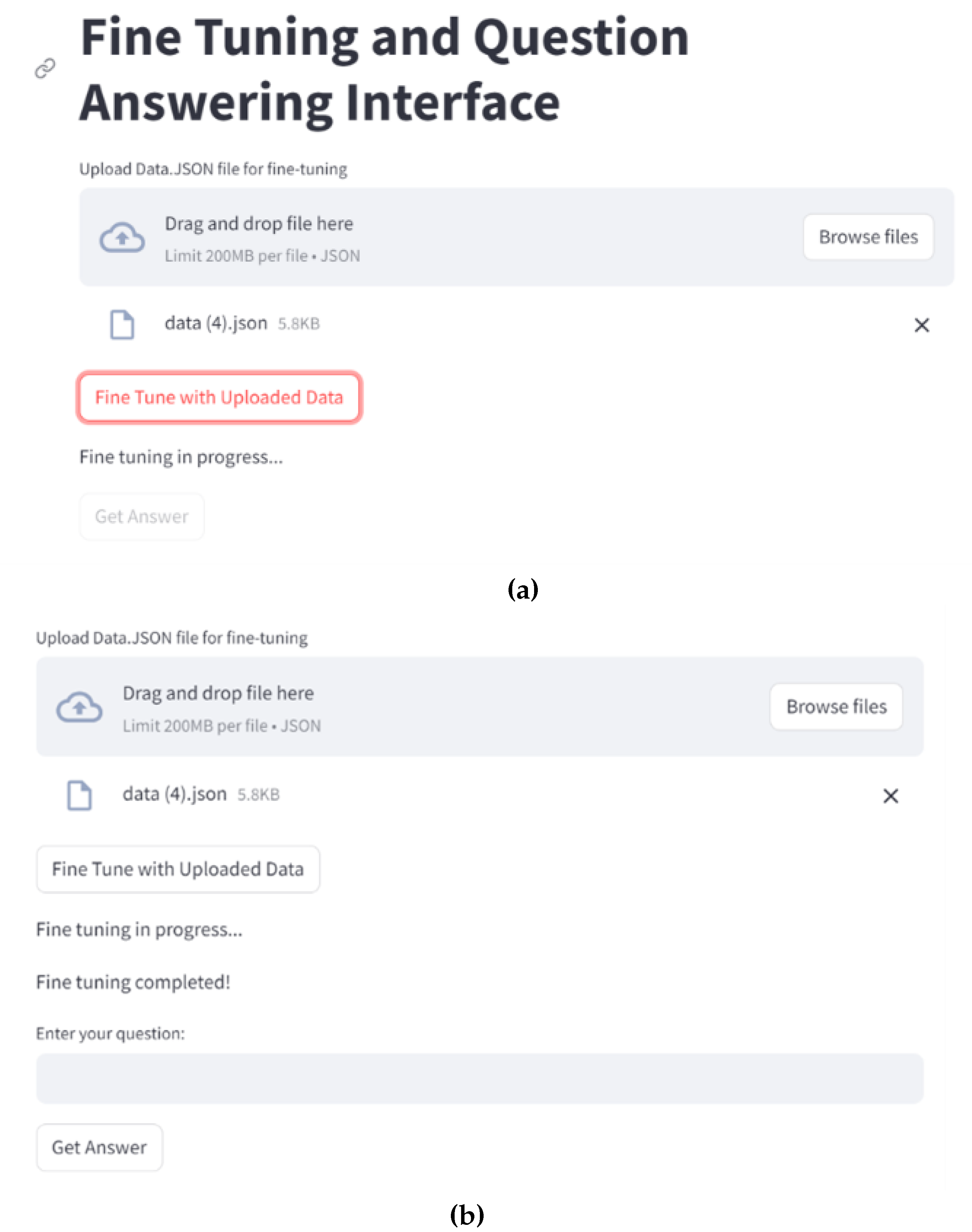Click the Fine Tuning and Question Answering heading

pos(384,70)
